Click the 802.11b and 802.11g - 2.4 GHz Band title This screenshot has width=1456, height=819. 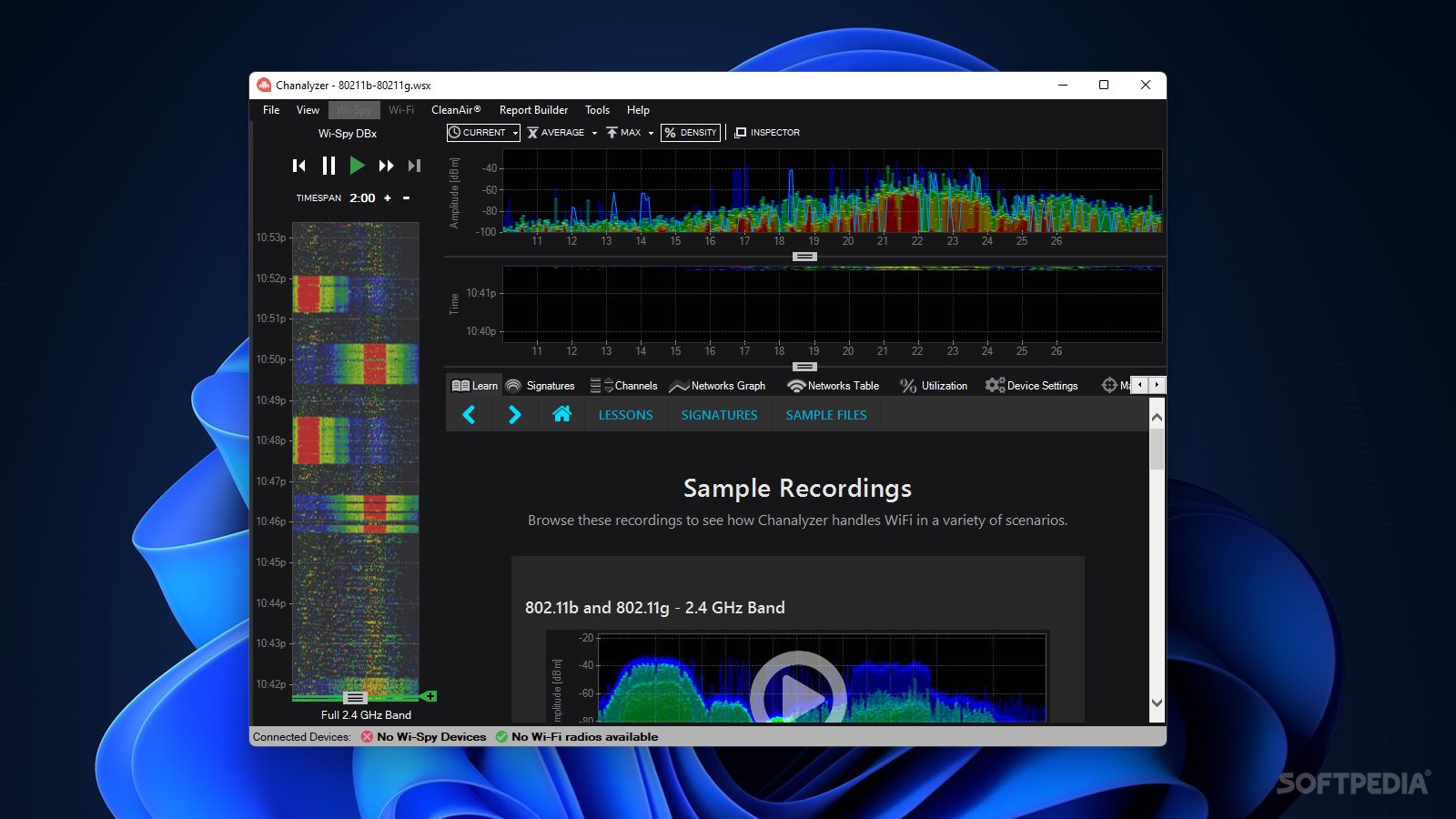[655, 608]
